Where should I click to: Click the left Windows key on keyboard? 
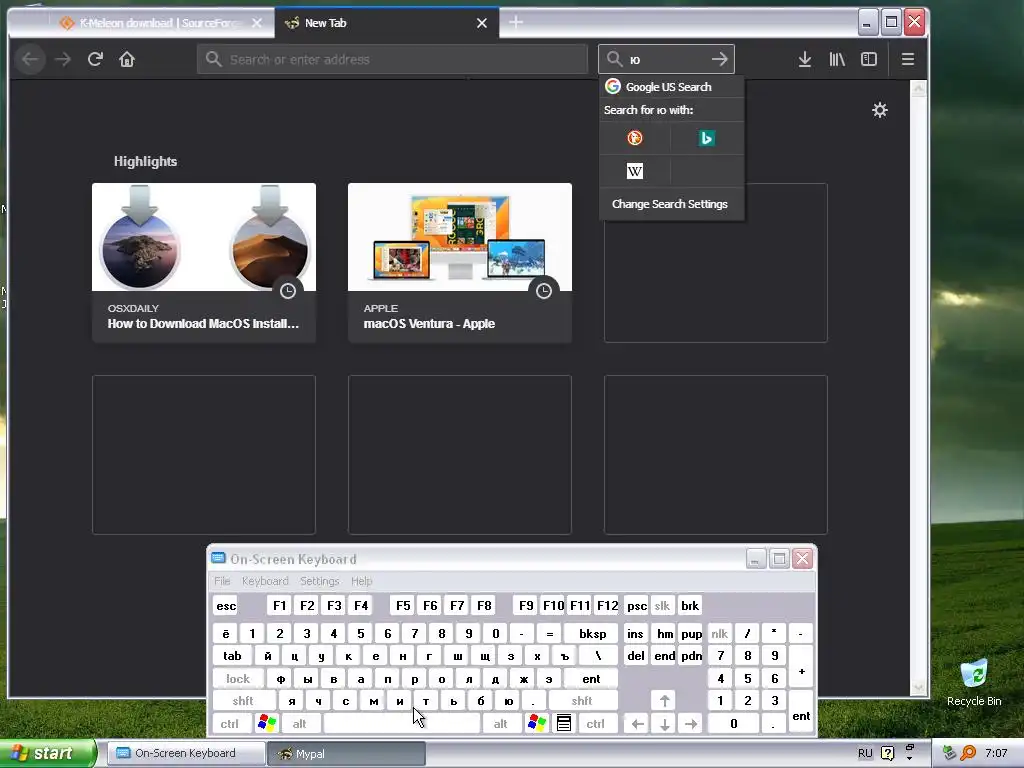click(x=267, y=723)
